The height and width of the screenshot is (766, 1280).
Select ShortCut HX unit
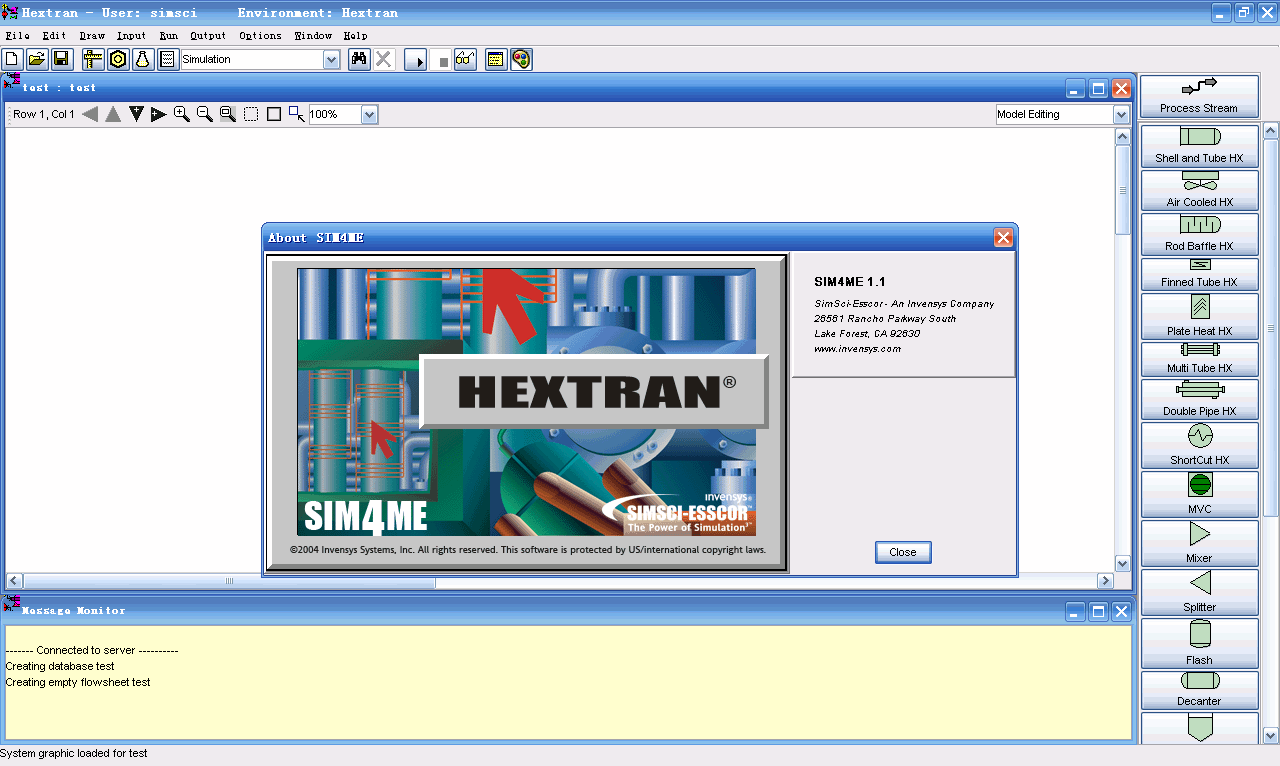pyautogui.click(x=1199, y=445)
